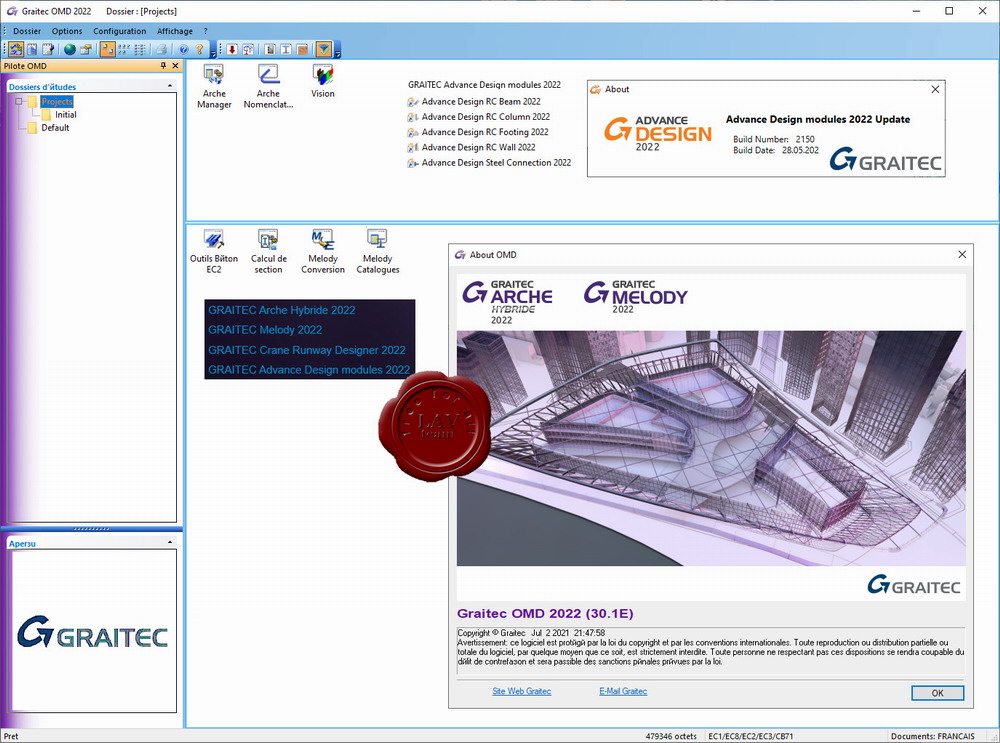Click the blue help circle icon
The height and width of the screenshot is (743, 1000).
tap(184, 49)
